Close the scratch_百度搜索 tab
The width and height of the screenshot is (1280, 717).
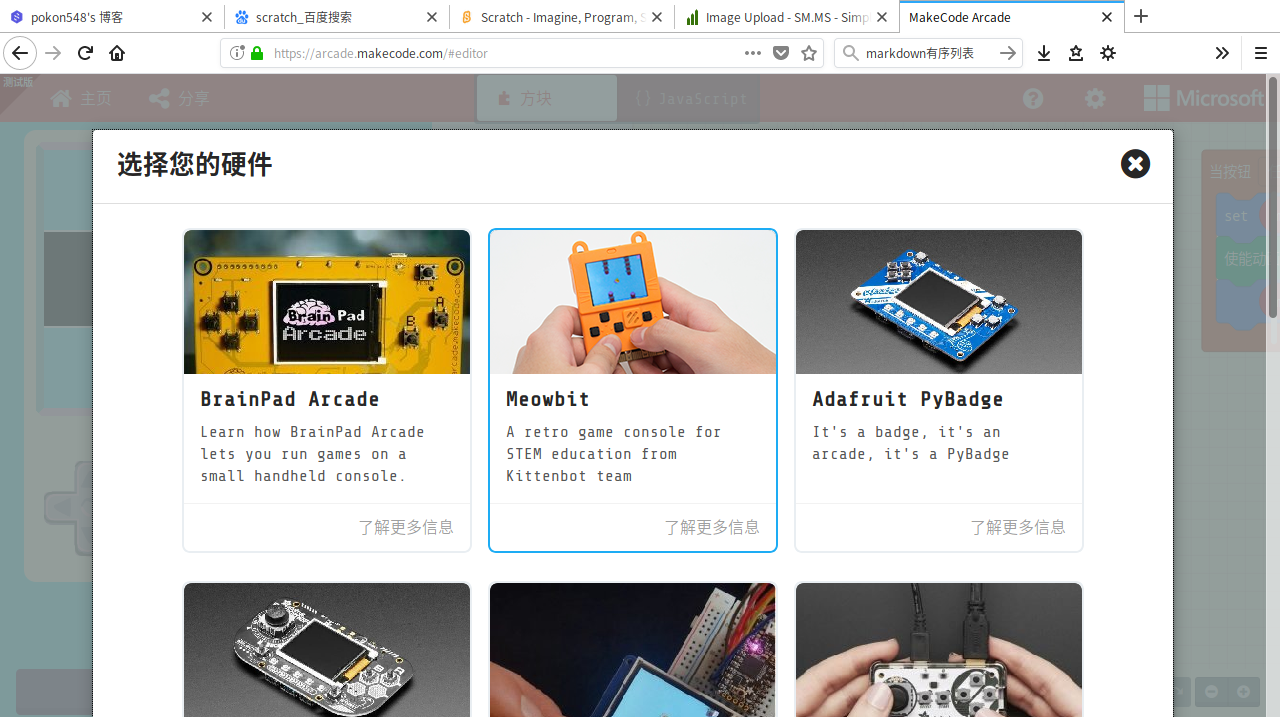point(431,17)
